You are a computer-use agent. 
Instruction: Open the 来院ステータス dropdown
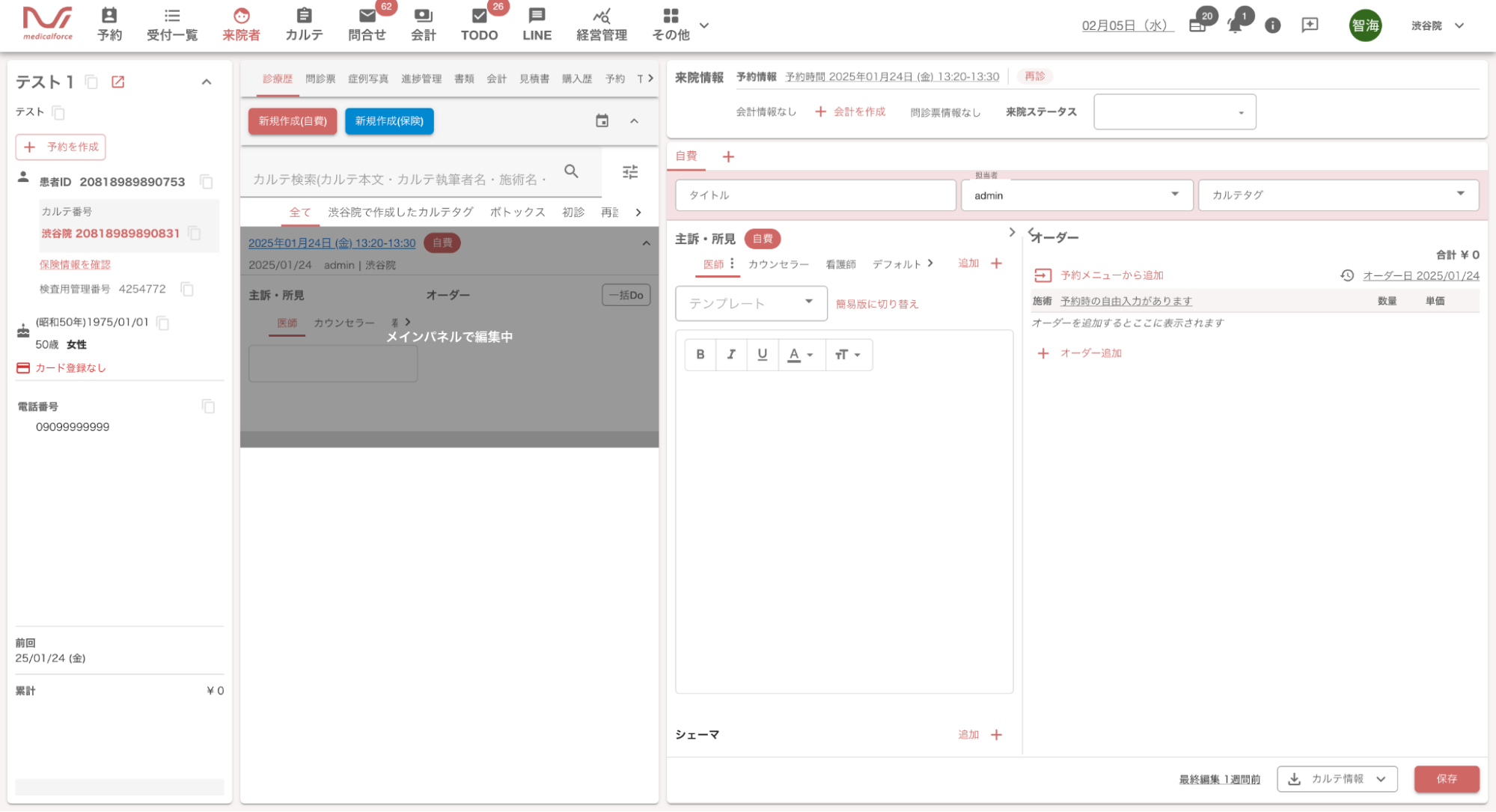click(x=1174, y=112)
